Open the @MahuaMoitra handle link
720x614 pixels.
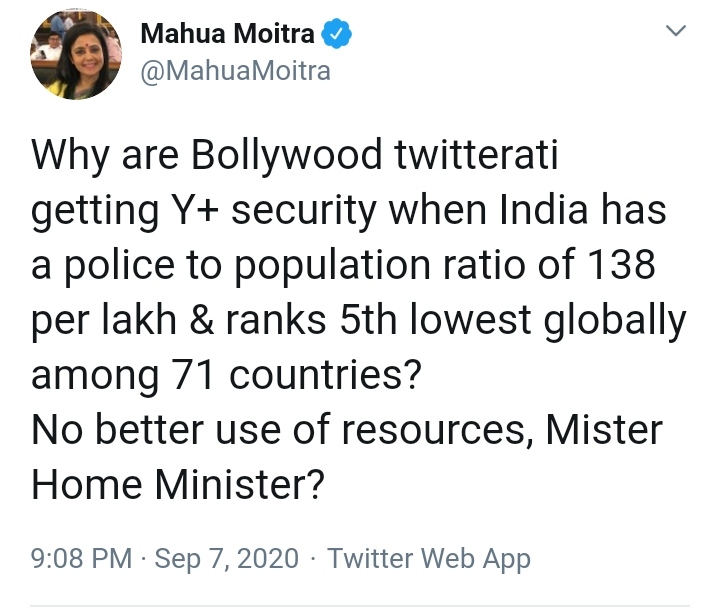(x=235, y=72)
